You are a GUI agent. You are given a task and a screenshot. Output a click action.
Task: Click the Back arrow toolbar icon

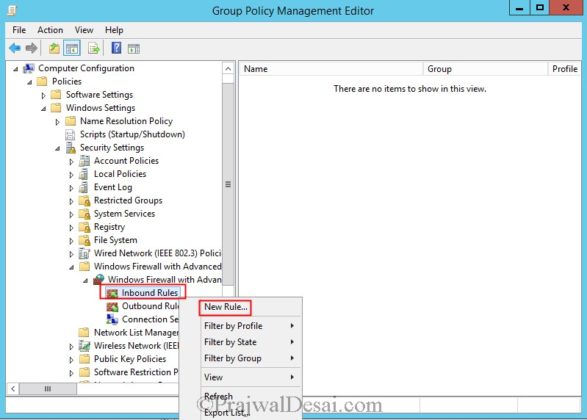pyautogui.click(x=15, y=48)
